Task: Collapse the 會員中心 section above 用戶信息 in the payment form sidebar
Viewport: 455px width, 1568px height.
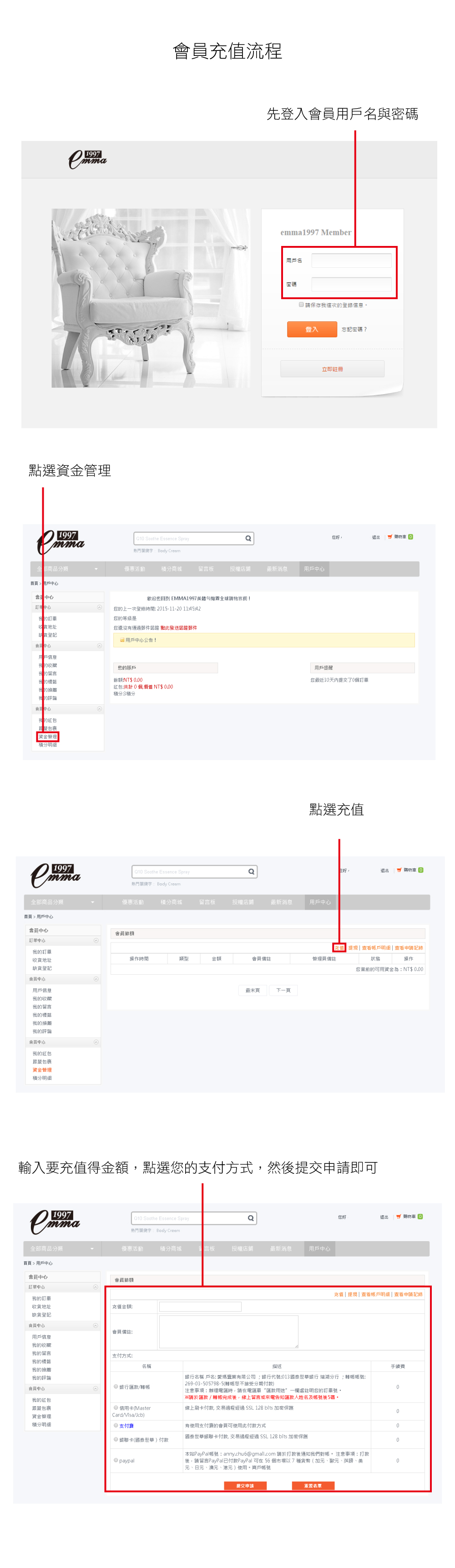Action: [95, 1325]
